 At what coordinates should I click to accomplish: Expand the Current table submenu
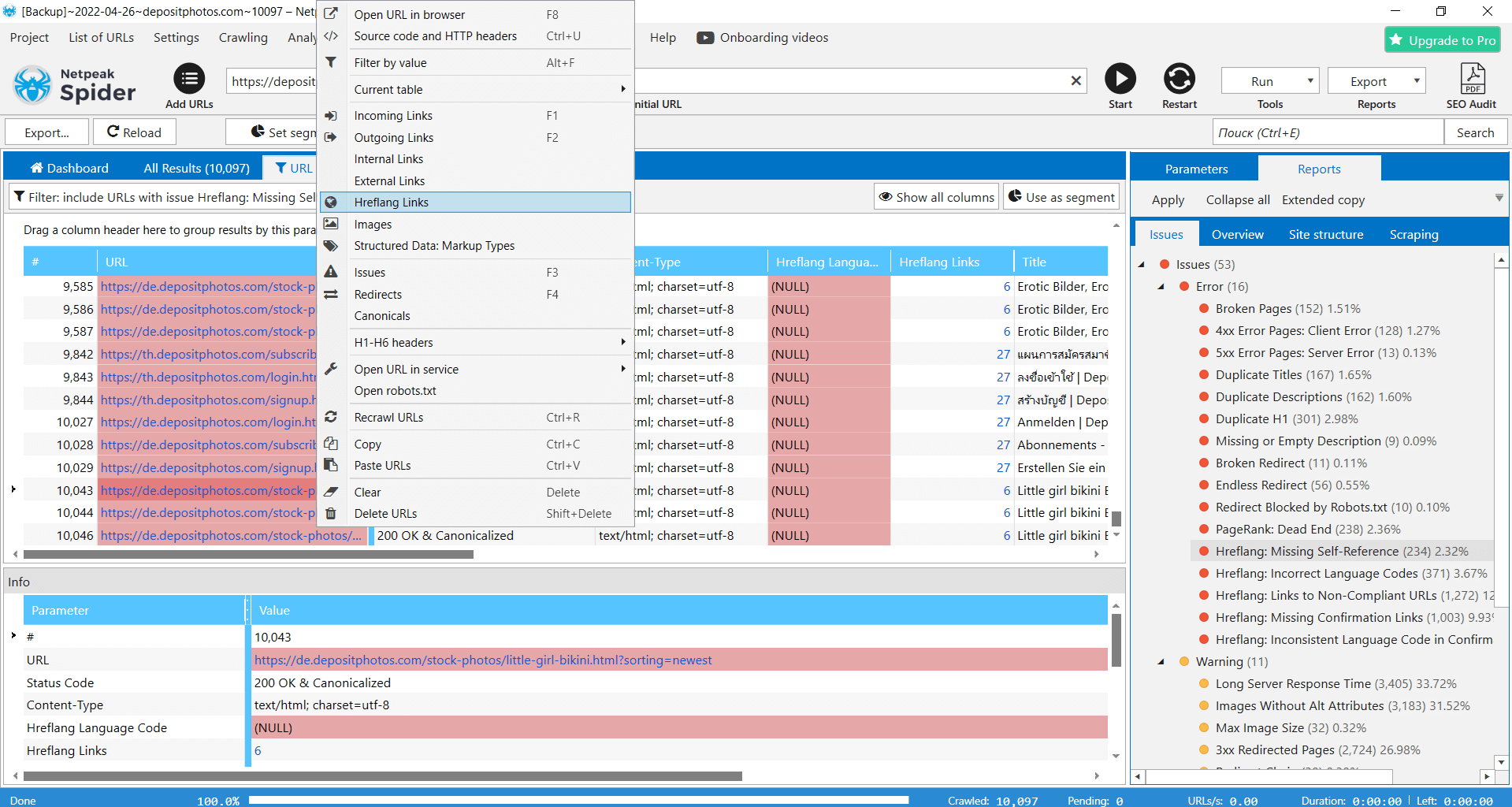[x=475, y=90]
